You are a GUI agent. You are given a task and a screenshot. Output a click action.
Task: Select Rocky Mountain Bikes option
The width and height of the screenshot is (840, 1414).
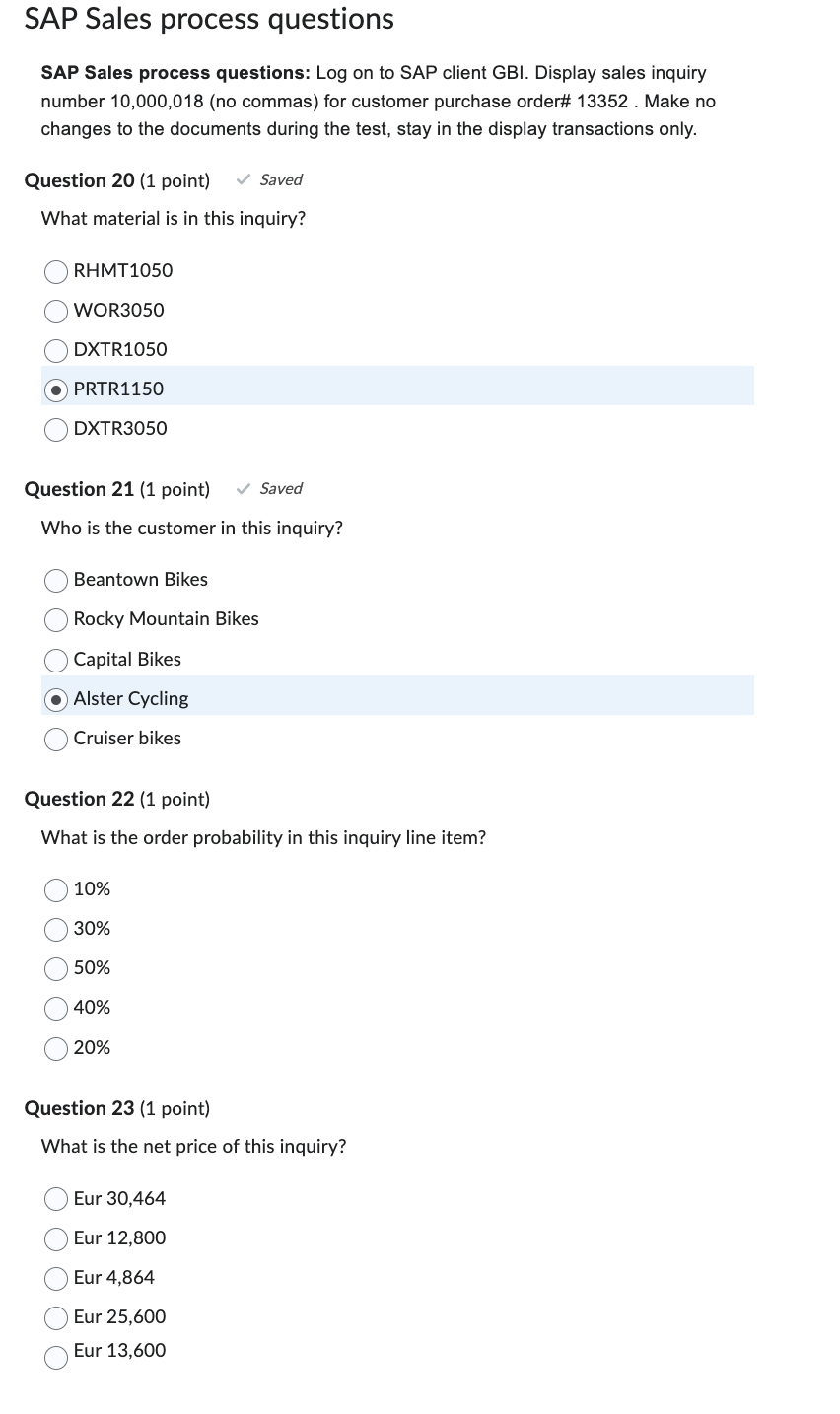click(56, 620)
